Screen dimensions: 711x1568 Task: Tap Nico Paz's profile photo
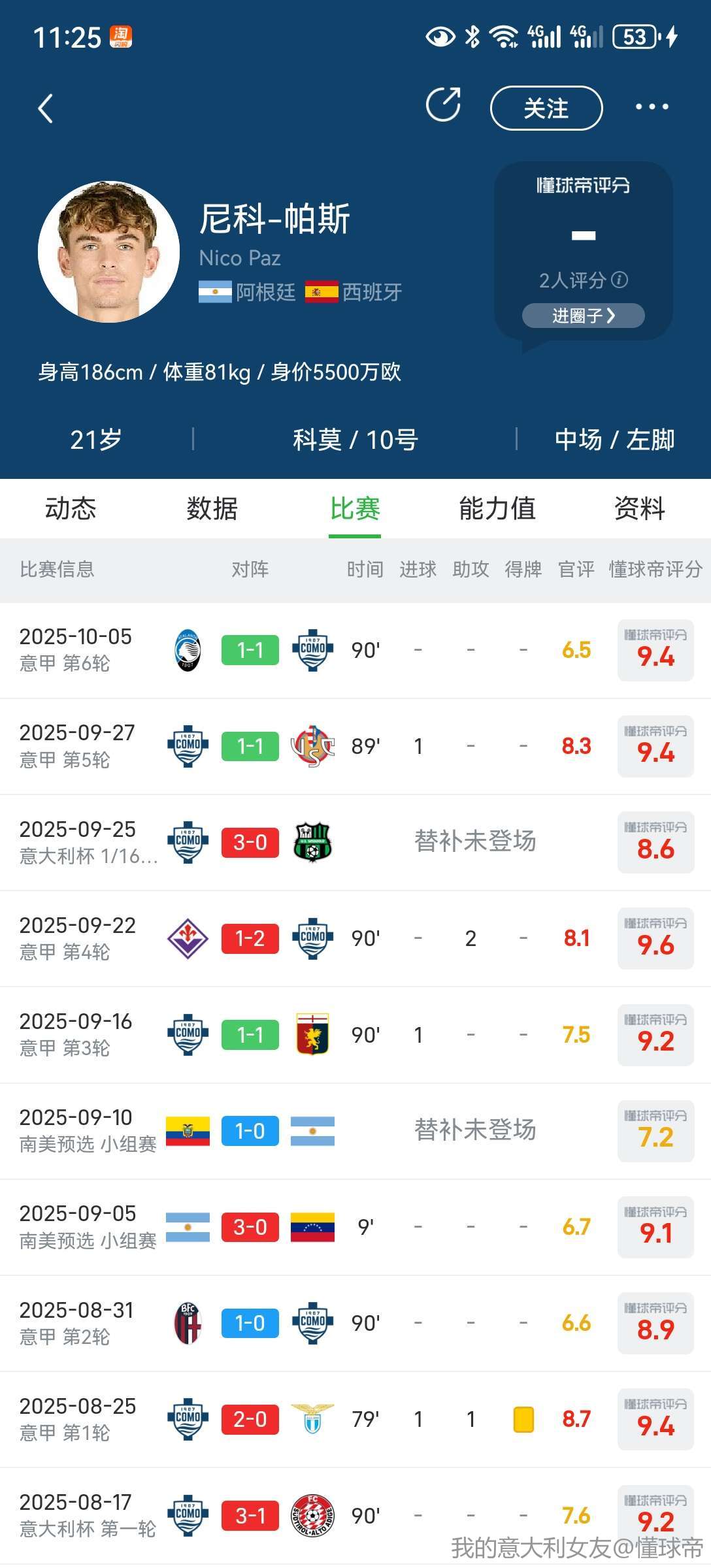point(108,252)
